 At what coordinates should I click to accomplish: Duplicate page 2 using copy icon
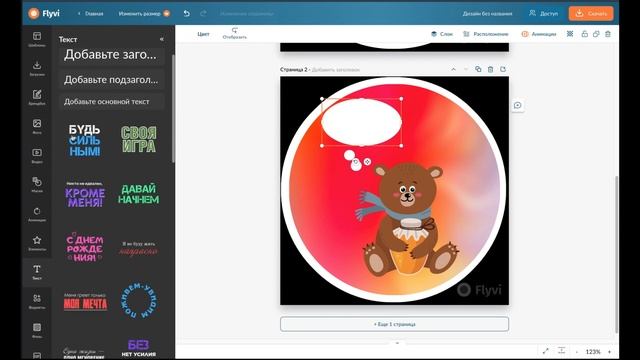478,69
